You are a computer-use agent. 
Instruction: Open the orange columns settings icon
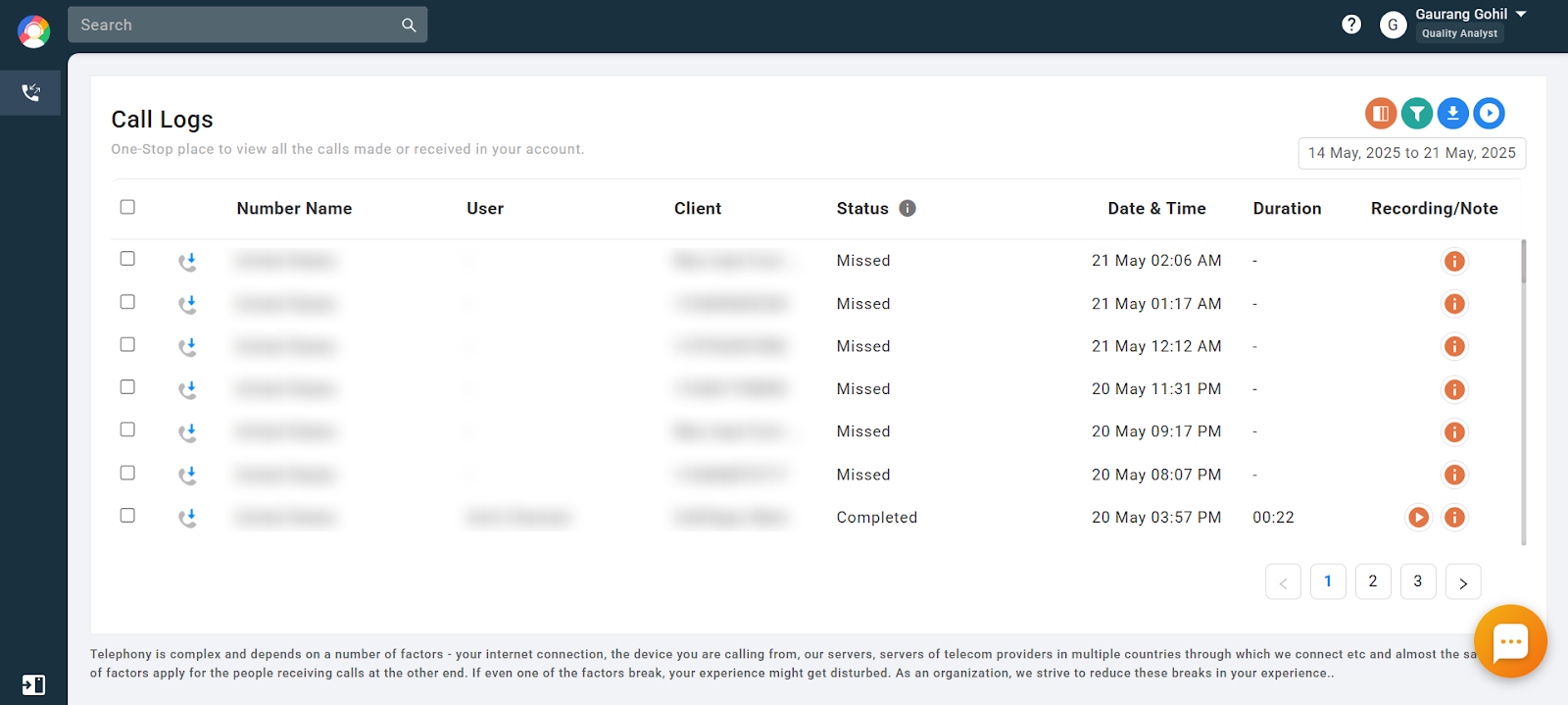coord(1381,114)
